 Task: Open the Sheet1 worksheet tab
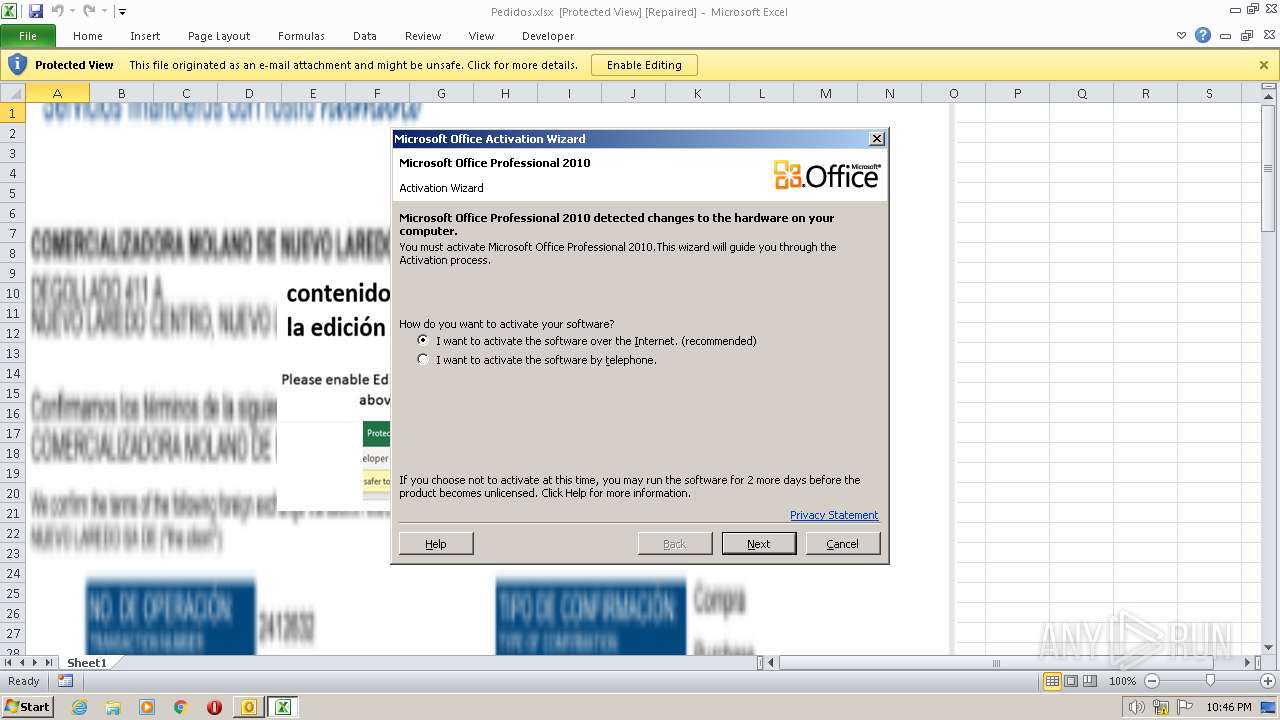coord(87,662)
